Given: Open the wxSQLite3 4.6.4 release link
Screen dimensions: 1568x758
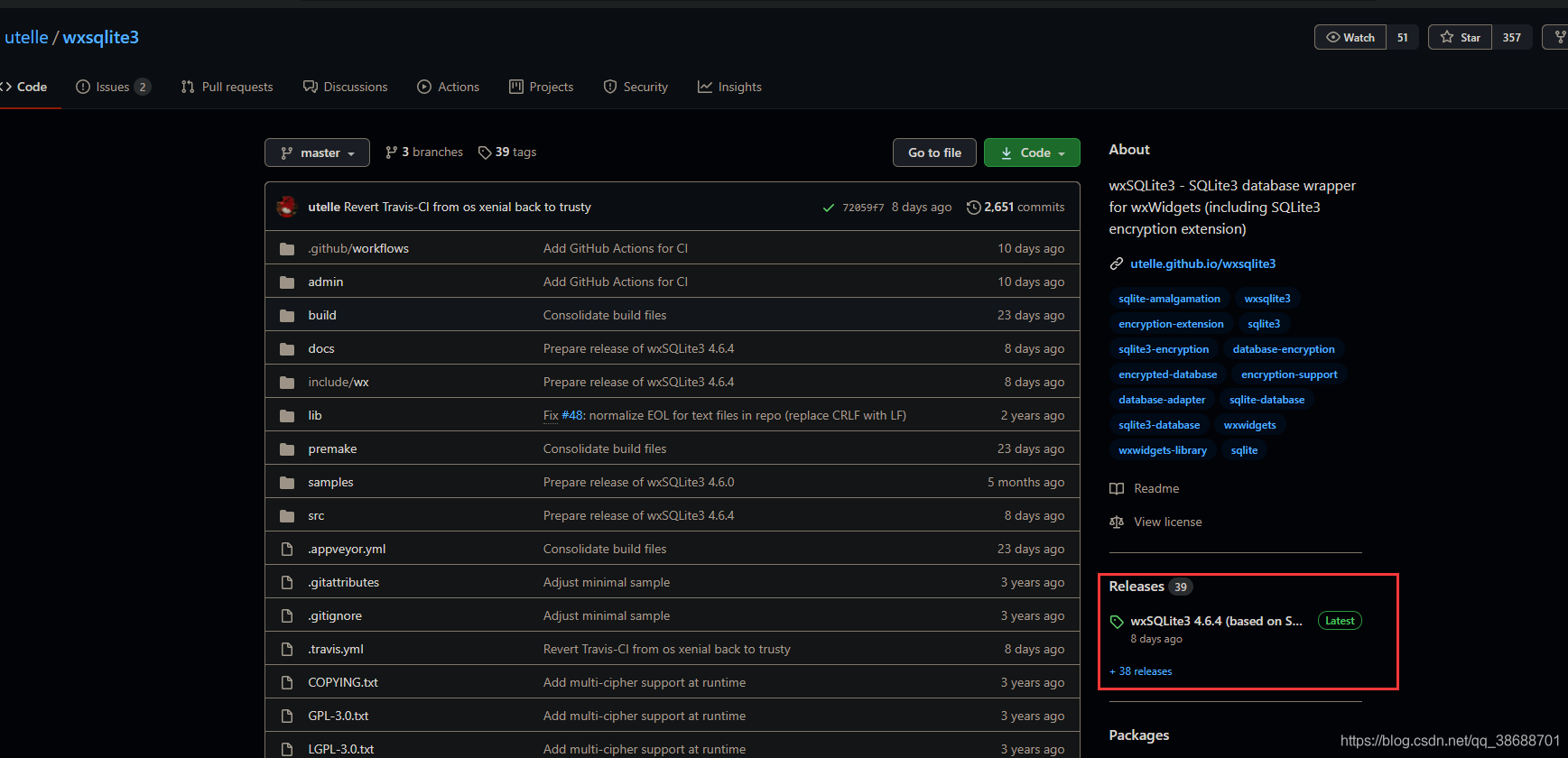Looking at the screenshot, I should pos(1216,621).
